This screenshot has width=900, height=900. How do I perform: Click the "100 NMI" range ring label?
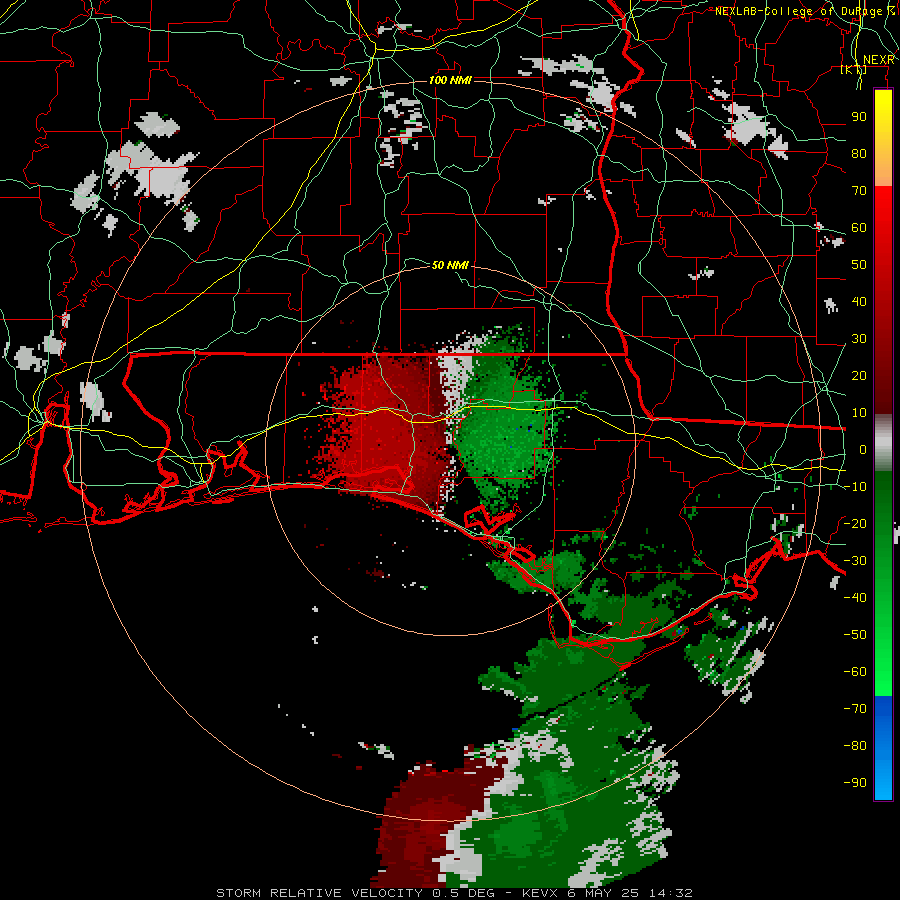[x=450, y=80]
